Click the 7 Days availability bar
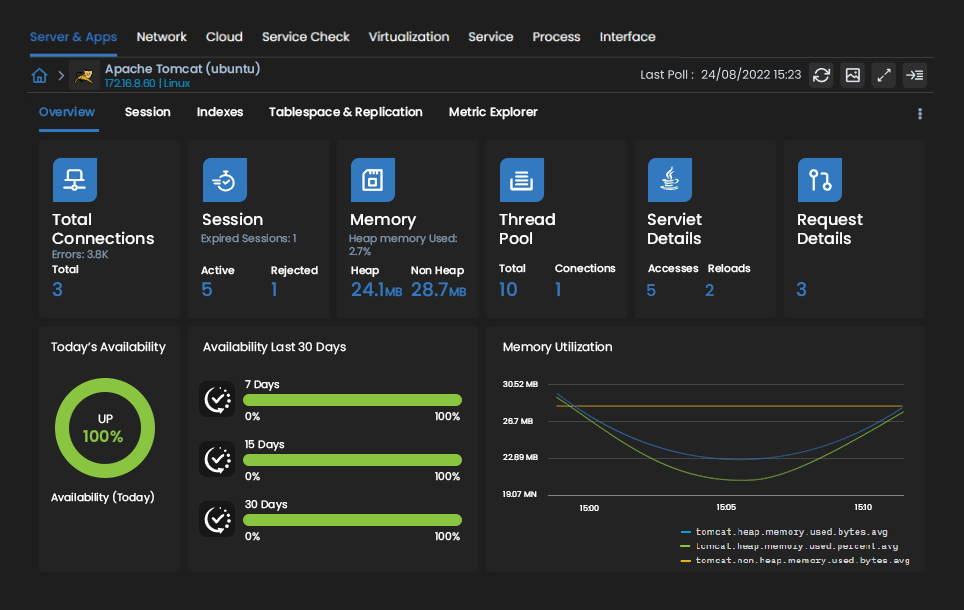This screenshot has height=610, width=964. [352, 400]
